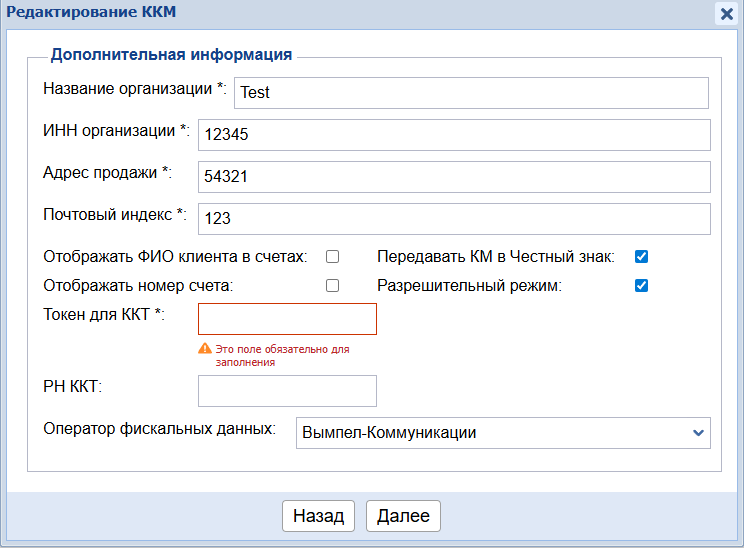
Task: Click the РН ККТ input field
Action: pos(288,391)
